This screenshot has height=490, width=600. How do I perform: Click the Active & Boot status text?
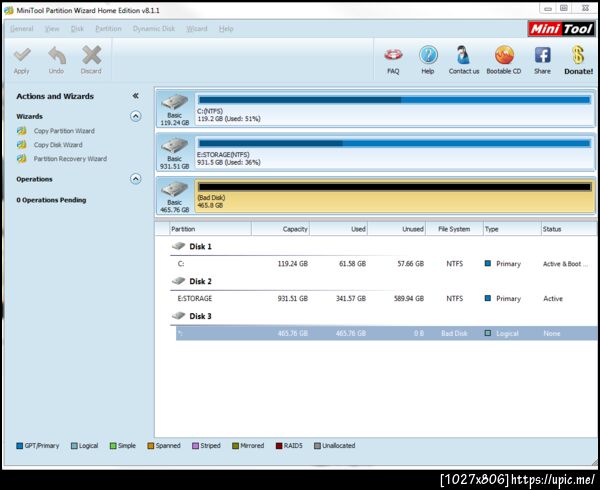tap(565, 264)
